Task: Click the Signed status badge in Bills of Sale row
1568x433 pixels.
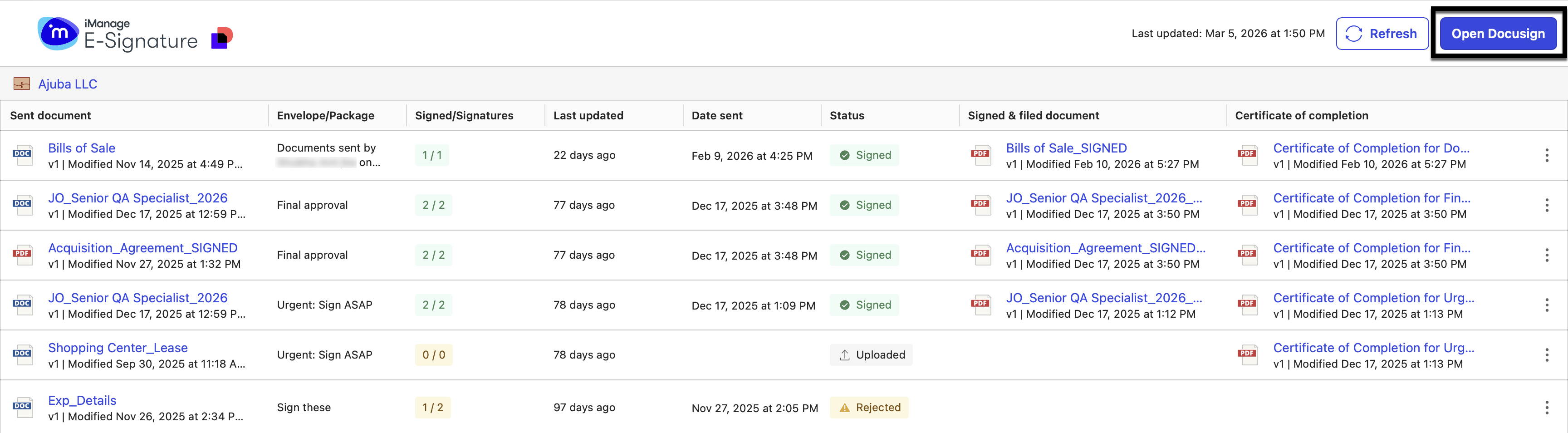Action: 864,155
